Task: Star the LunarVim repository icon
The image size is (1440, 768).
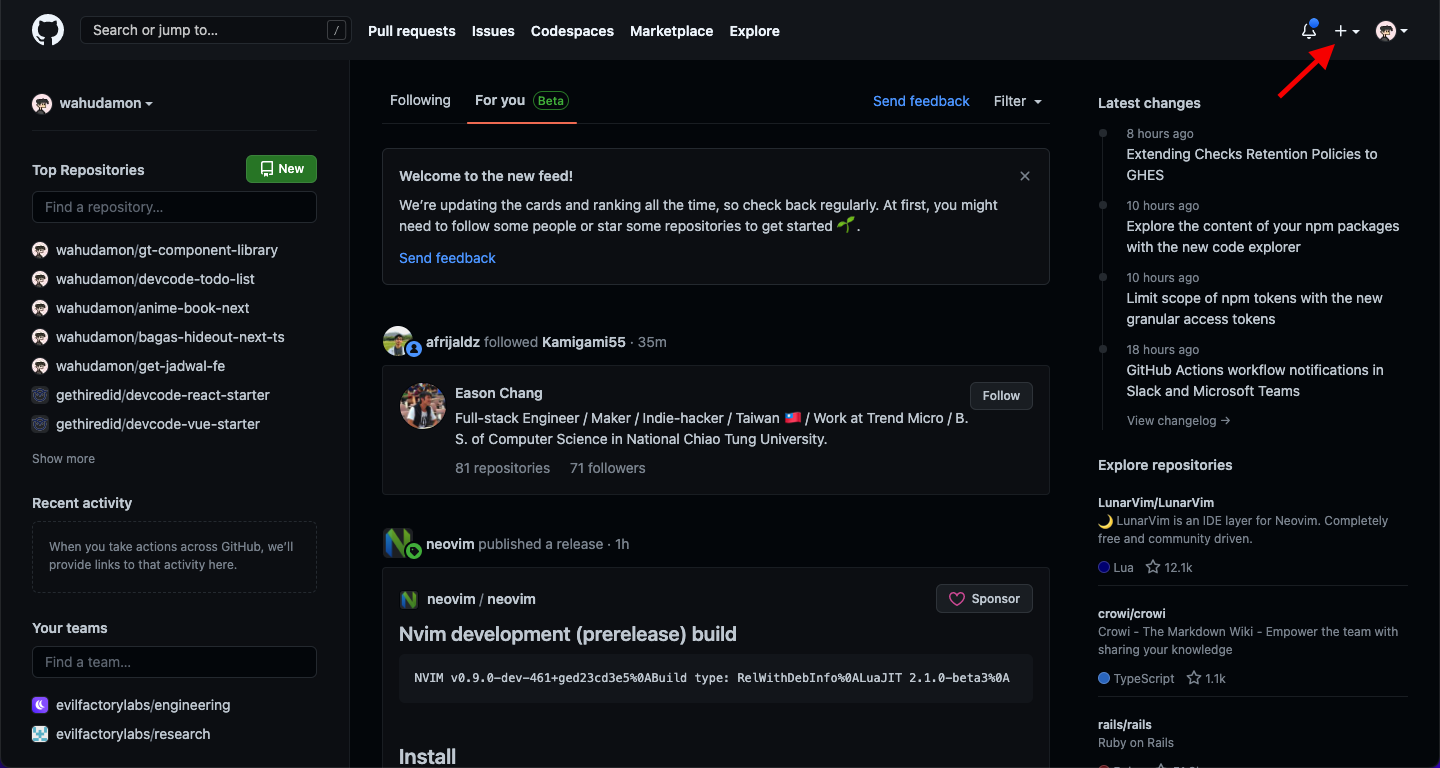Action: pyautogui.click(x=1153, y=567)
